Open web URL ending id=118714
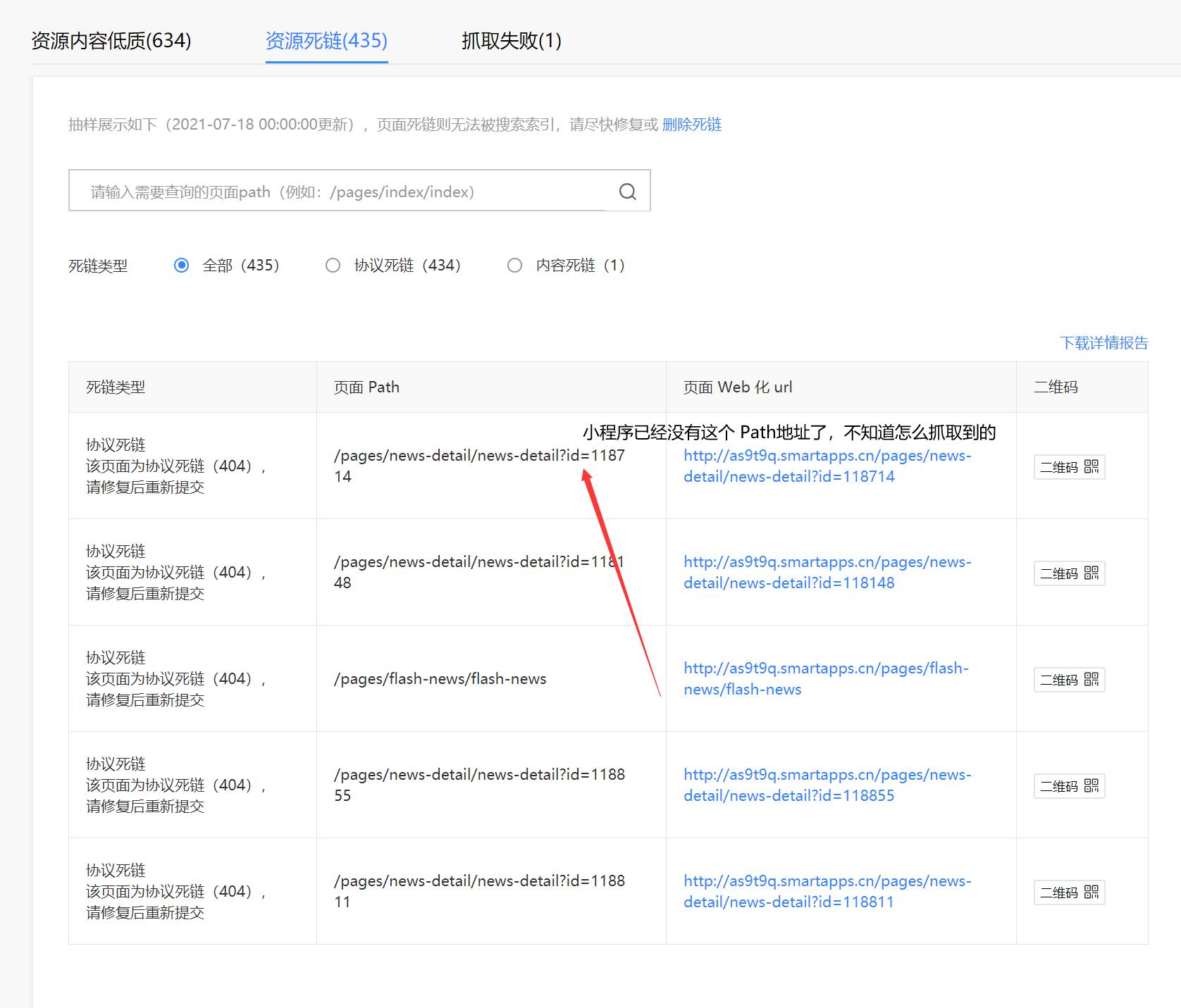Screen dimensions: 1181x1008 827,466
